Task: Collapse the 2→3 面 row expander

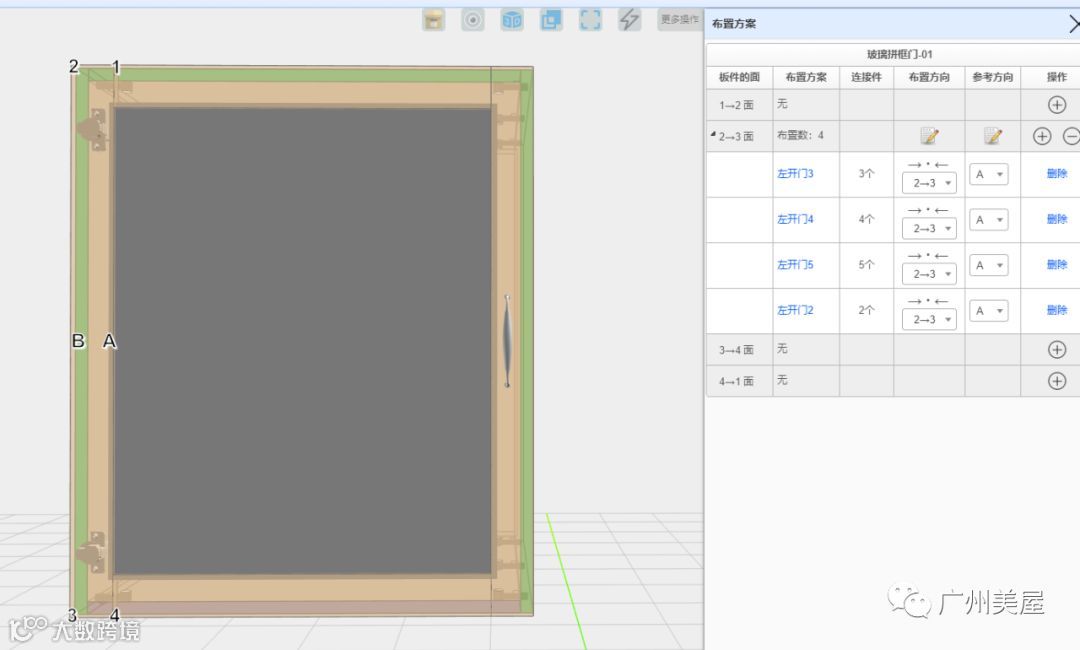Action: coord(713,134)
